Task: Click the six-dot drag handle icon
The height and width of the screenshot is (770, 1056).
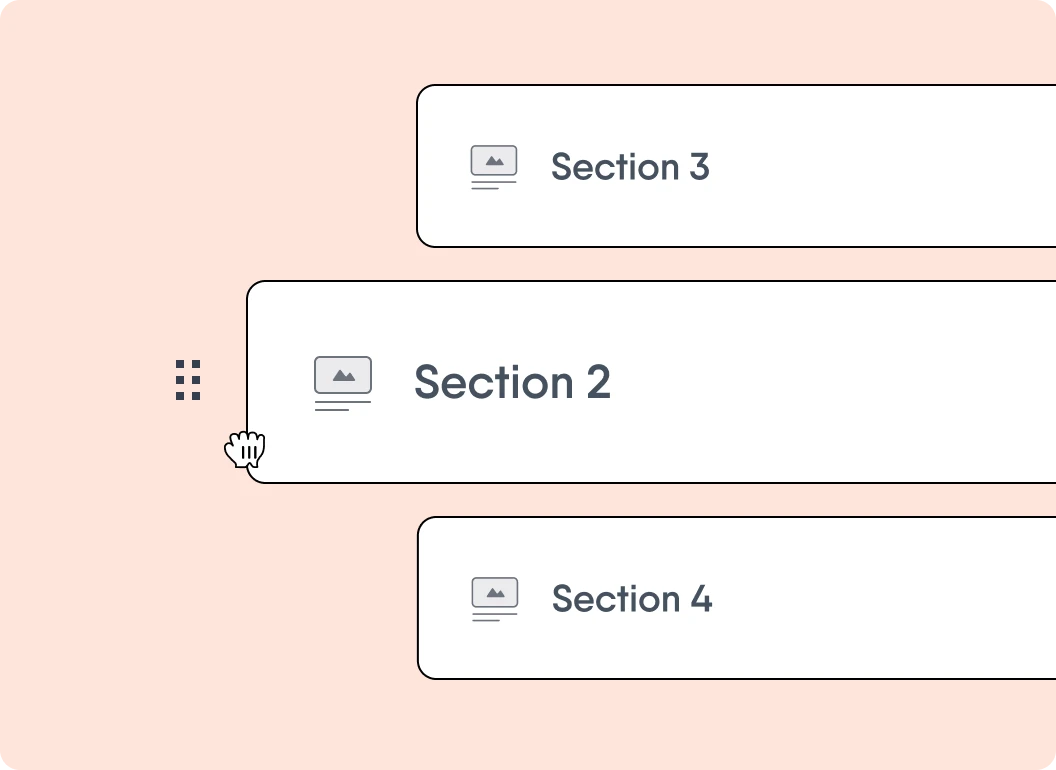Action: point(188,381)
